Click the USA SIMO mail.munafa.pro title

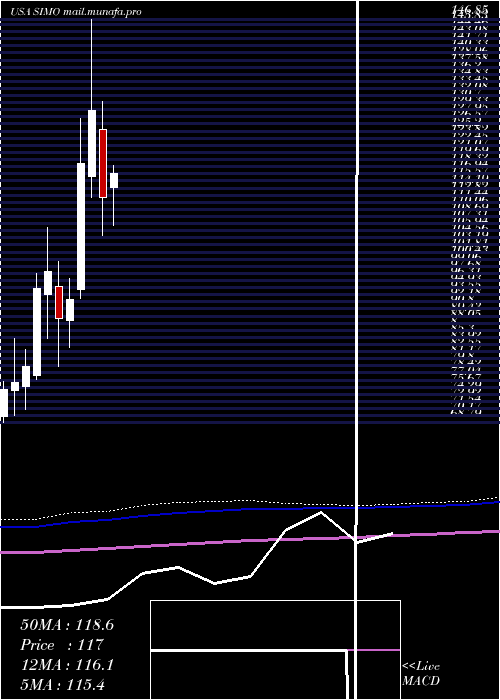[x=76, y=12]
